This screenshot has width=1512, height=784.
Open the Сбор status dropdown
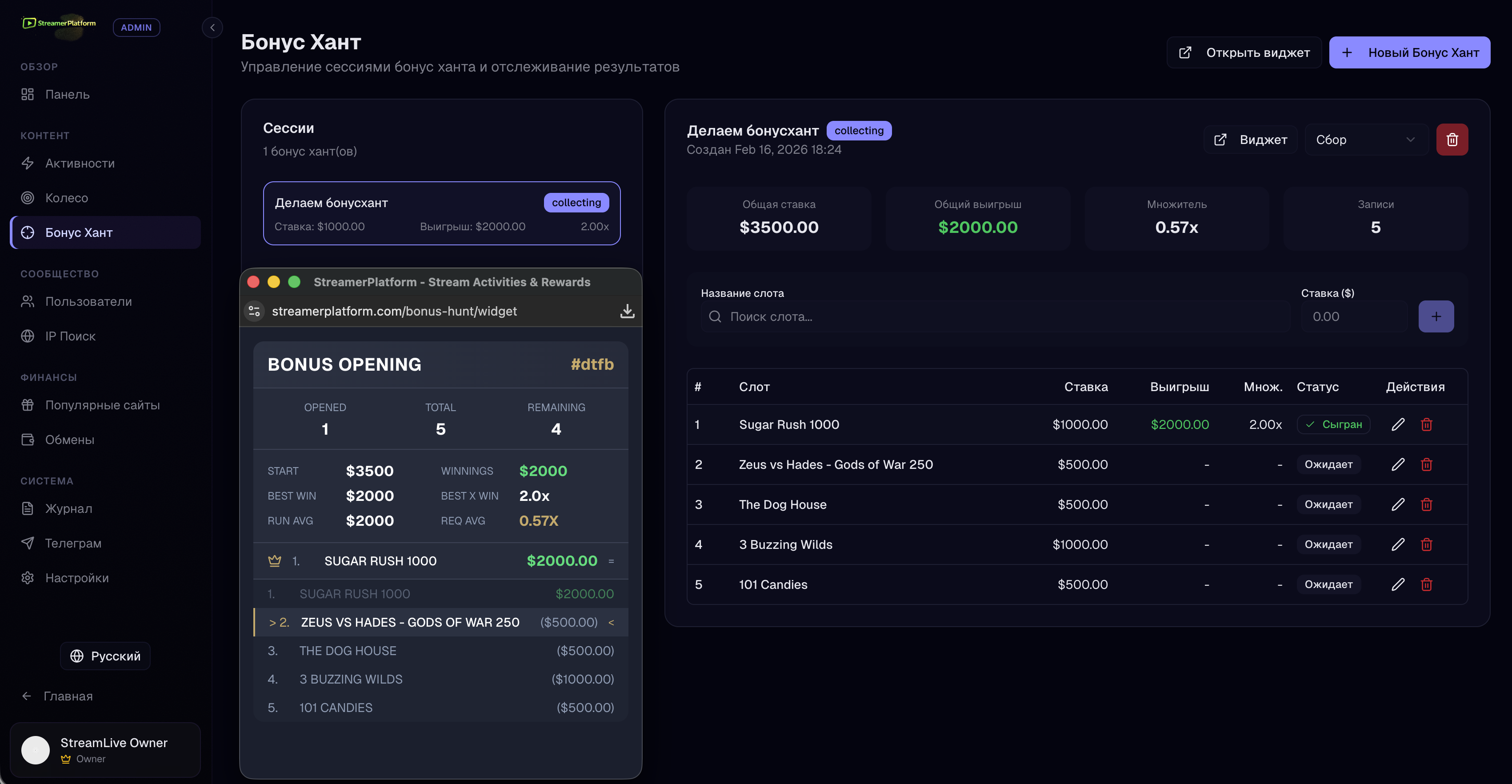(1365, 140)
